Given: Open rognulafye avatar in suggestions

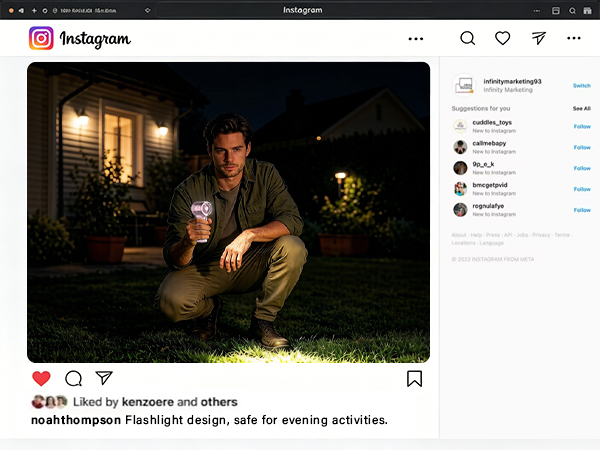Looking at the screenshot, I should (x=460, y=210).
